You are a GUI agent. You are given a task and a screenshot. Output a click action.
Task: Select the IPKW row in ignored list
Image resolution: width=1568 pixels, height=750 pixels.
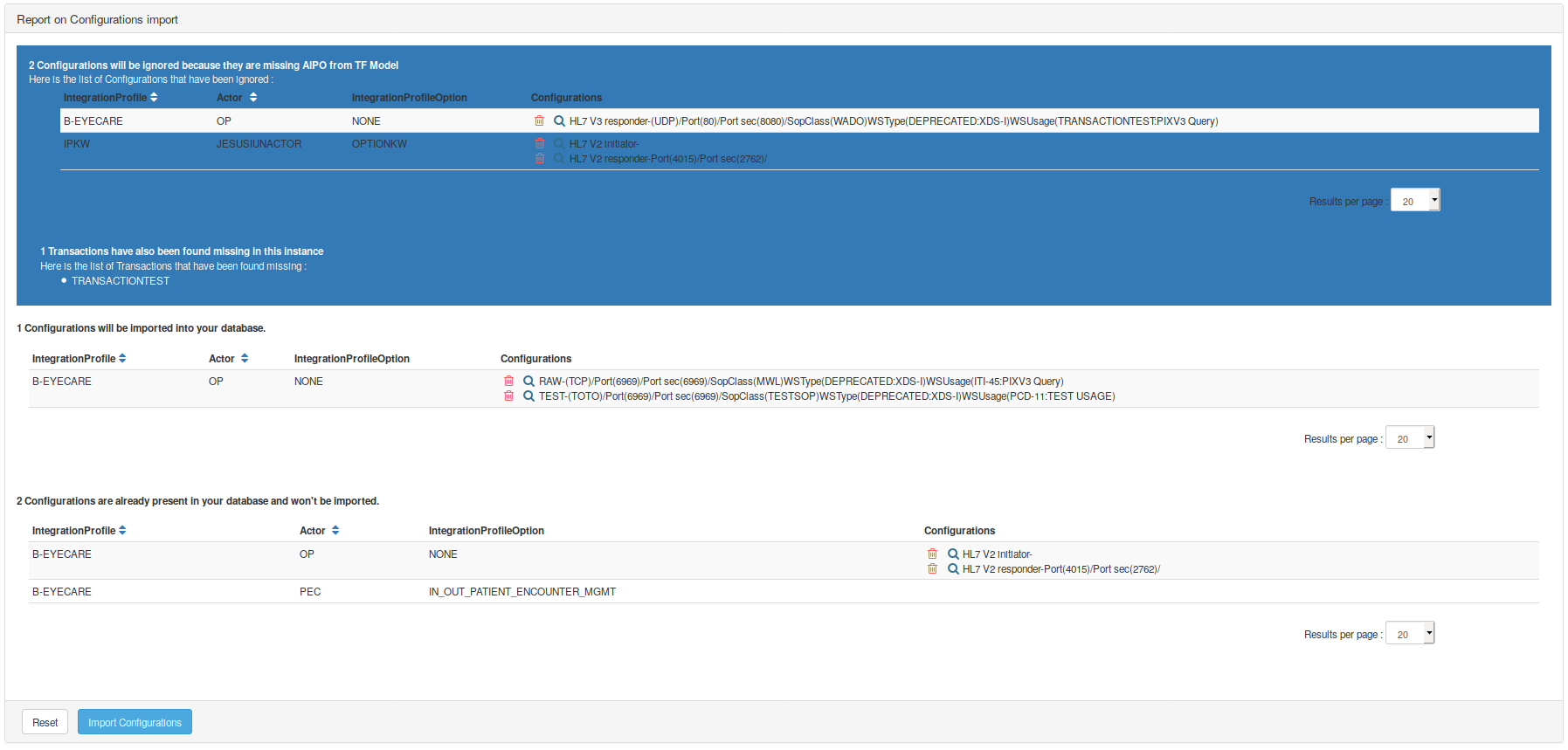77,144
